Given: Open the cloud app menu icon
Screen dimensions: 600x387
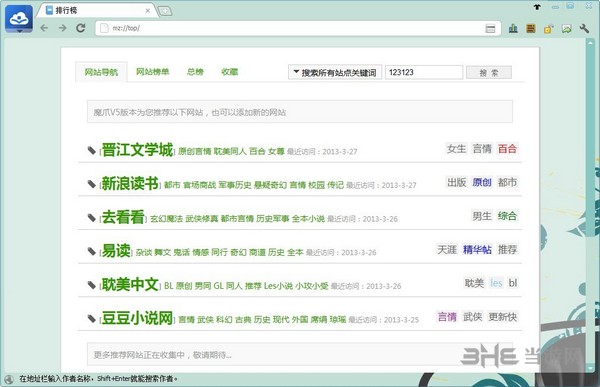Looking at the screenshot, I should tap(19, 19).
